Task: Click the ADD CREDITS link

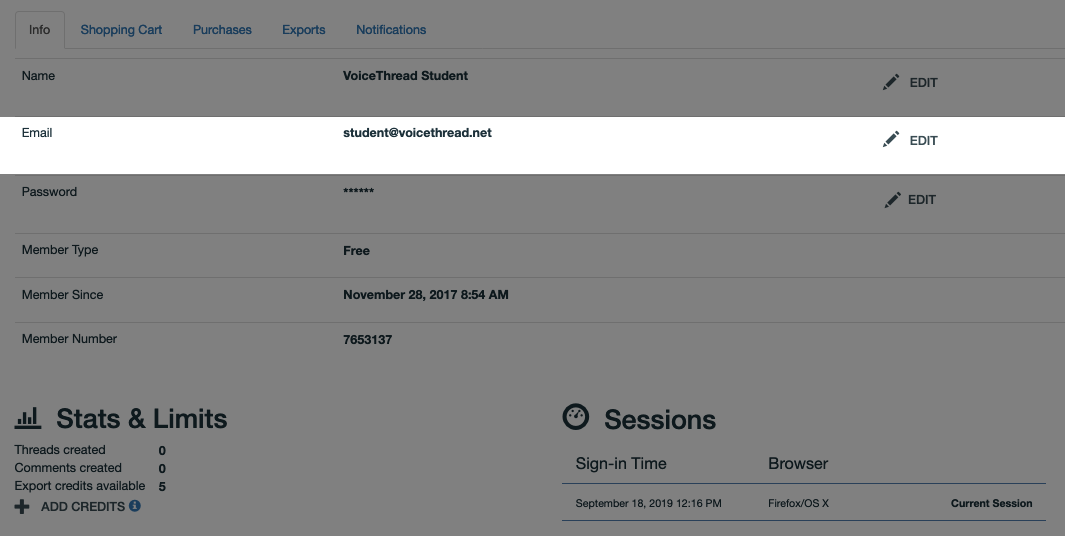Action: (83, 507)
